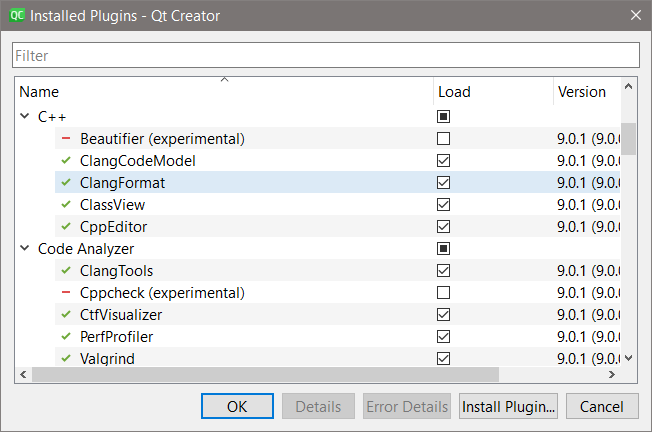Click green checkmark status icon beside ClassView
The height and width of the screenshot is (432, 652).
pyautogui.click(x=66, y=204)
